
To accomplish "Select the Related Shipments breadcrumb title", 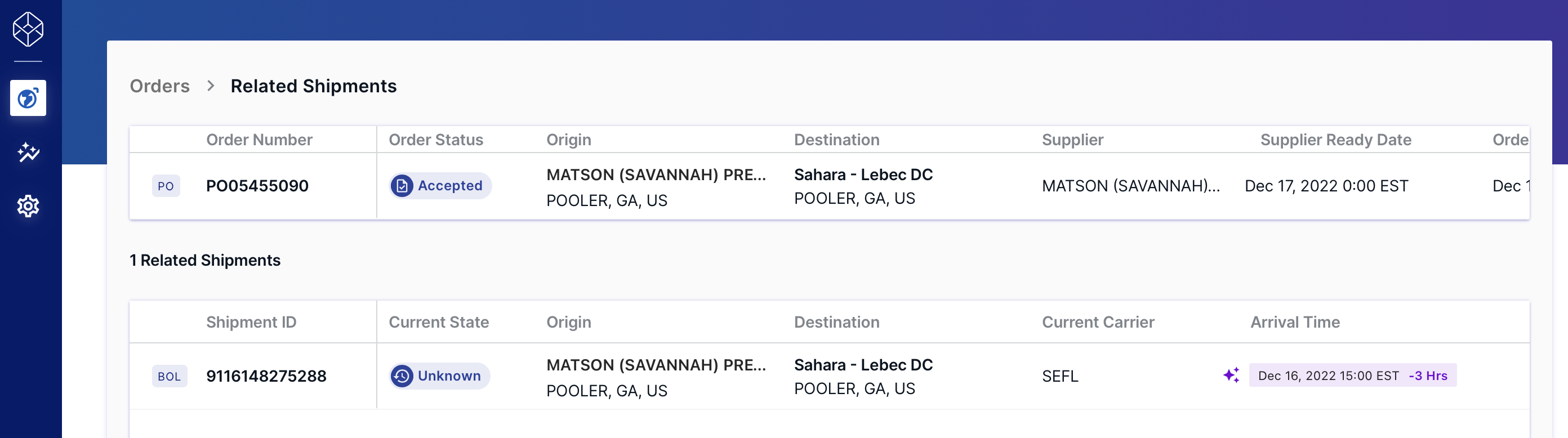I will point(314,86).
